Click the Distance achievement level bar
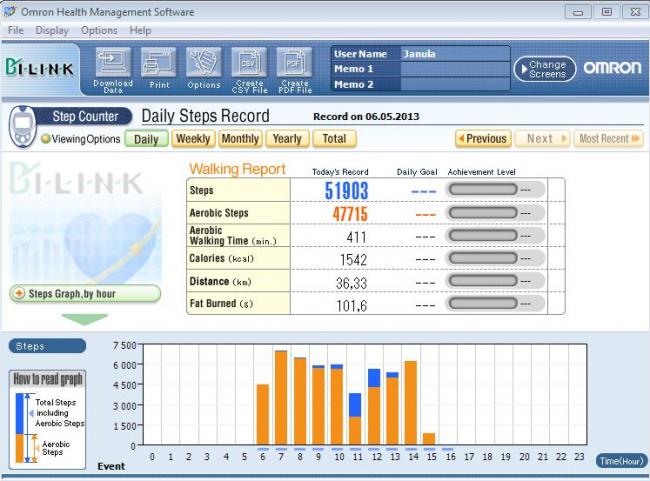 click(x=483, y=282)
